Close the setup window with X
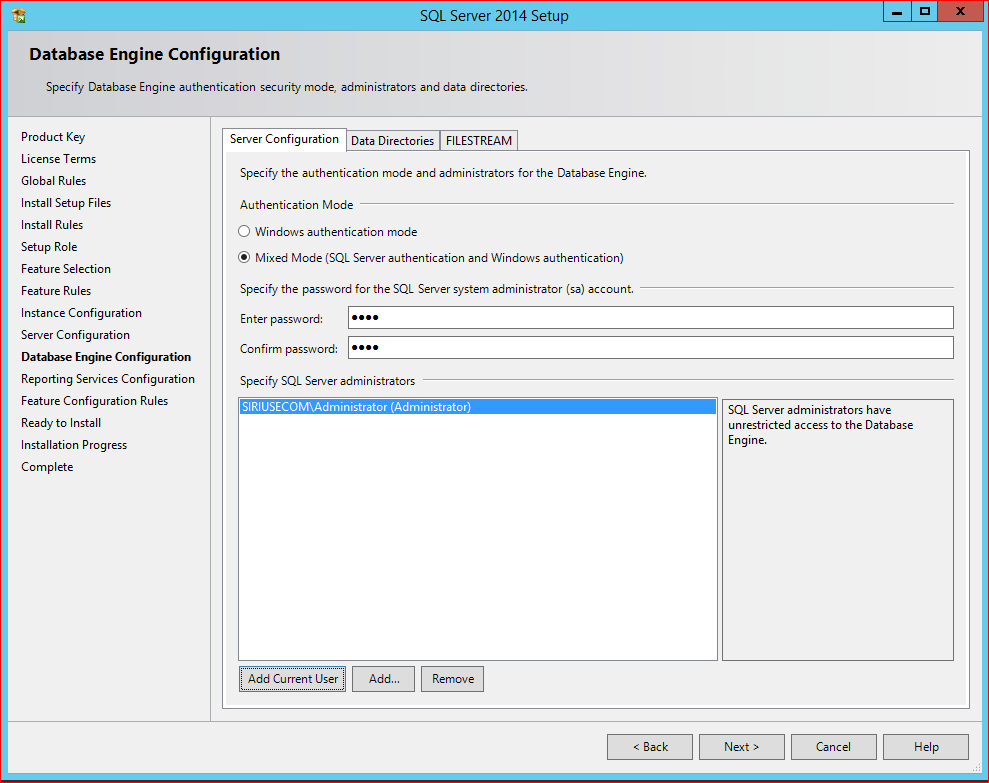This screenshot has height=783, width=989. point(960,12)
